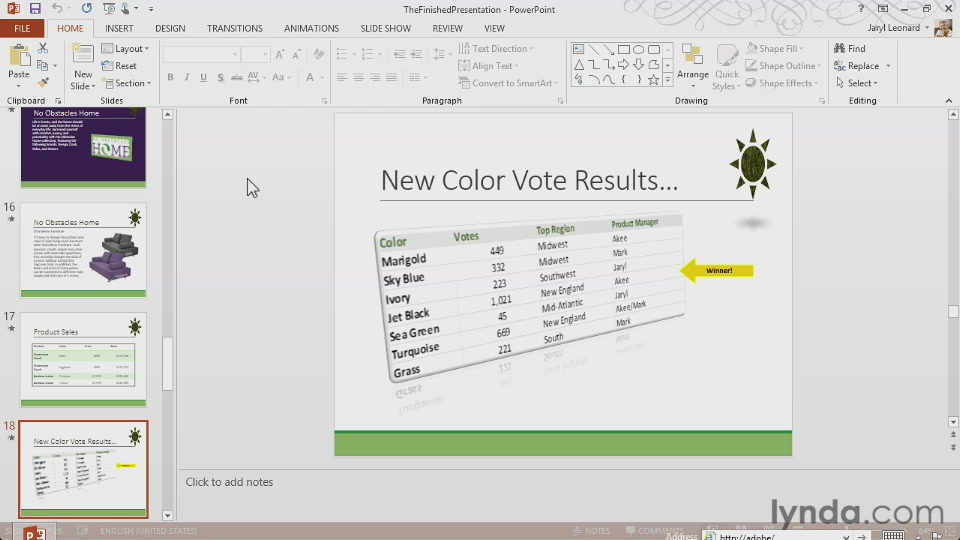
Task: Switch to the SLIDE SHOW tab
Action: coord(386,28)
